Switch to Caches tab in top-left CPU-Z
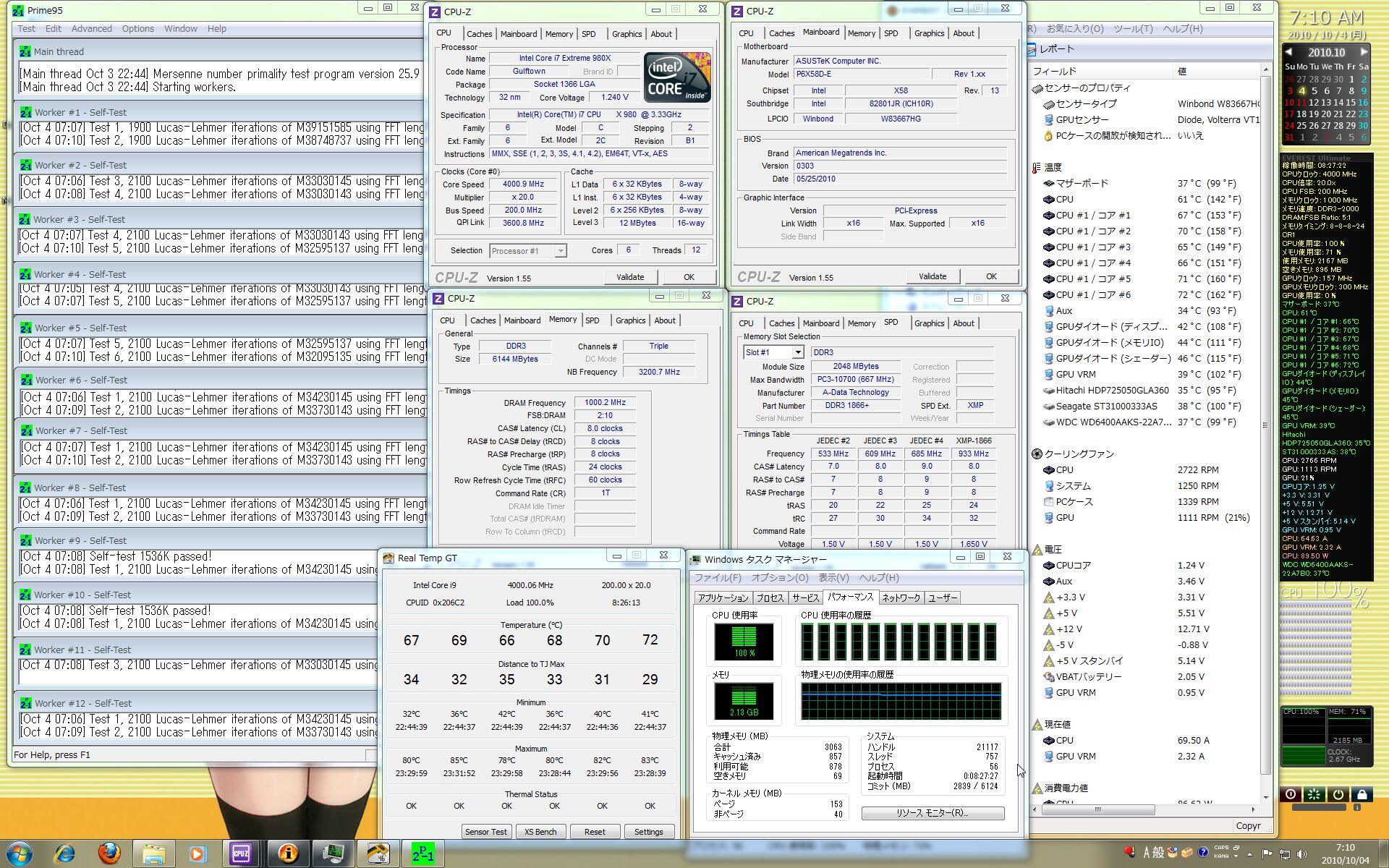This screenshot has width=1389, height=868. 479,34
